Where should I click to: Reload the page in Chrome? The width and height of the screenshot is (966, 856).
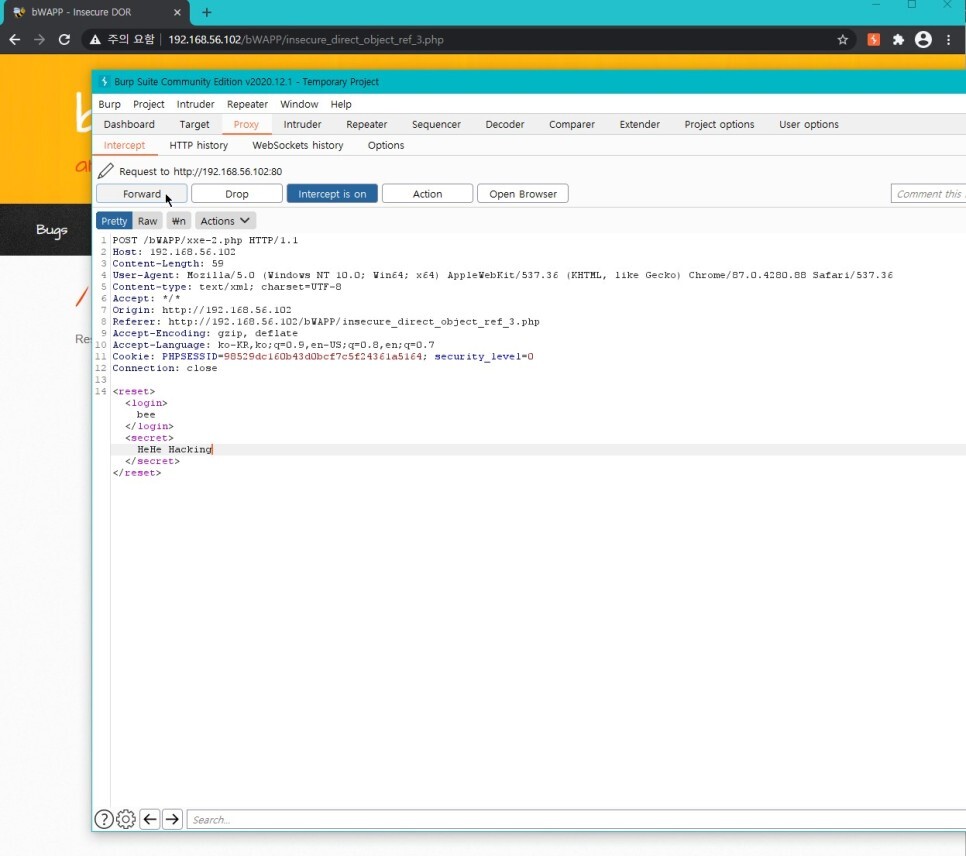[64, 39]
